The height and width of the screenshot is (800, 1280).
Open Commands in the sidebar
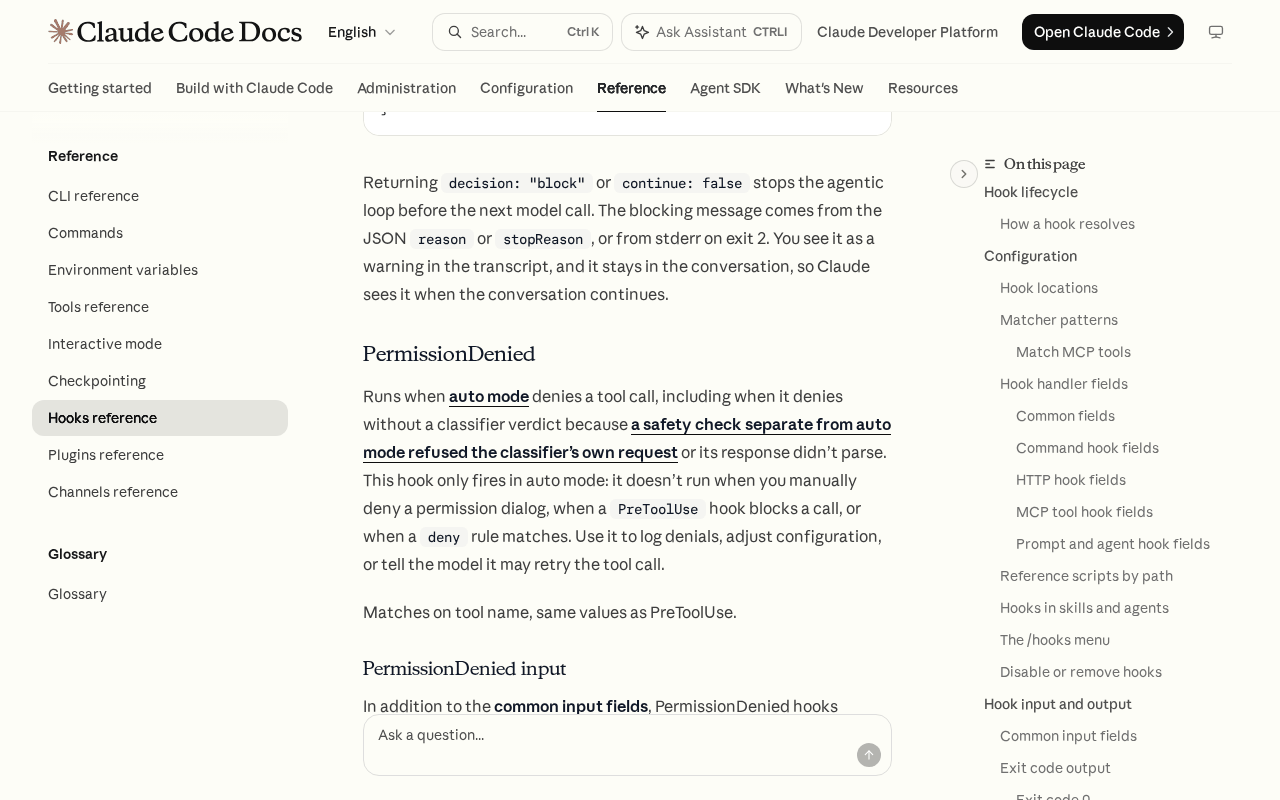pos(160,233)
